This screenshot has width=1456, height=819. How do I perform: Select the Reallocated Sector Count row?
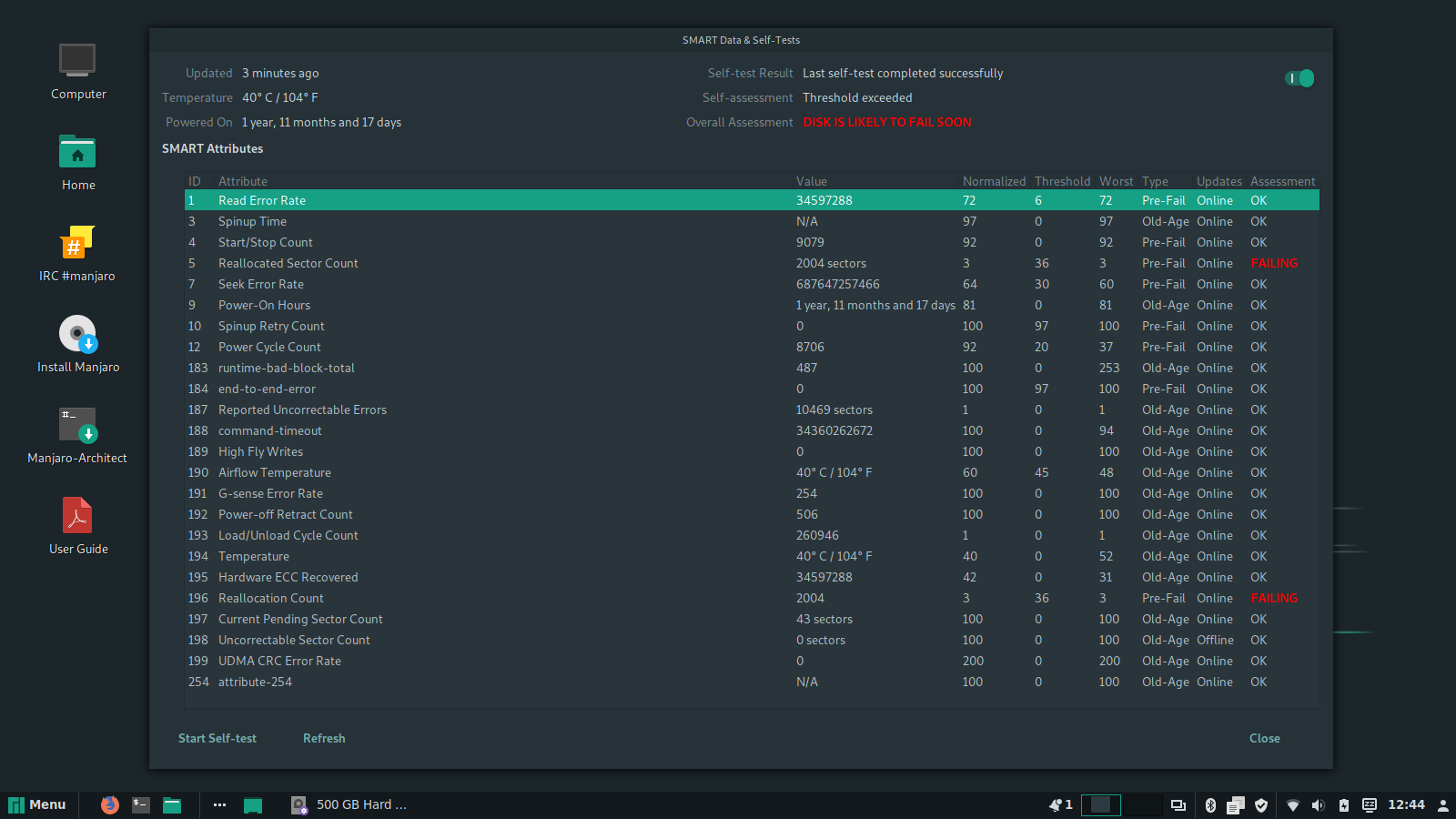click(x=752, y=263)
